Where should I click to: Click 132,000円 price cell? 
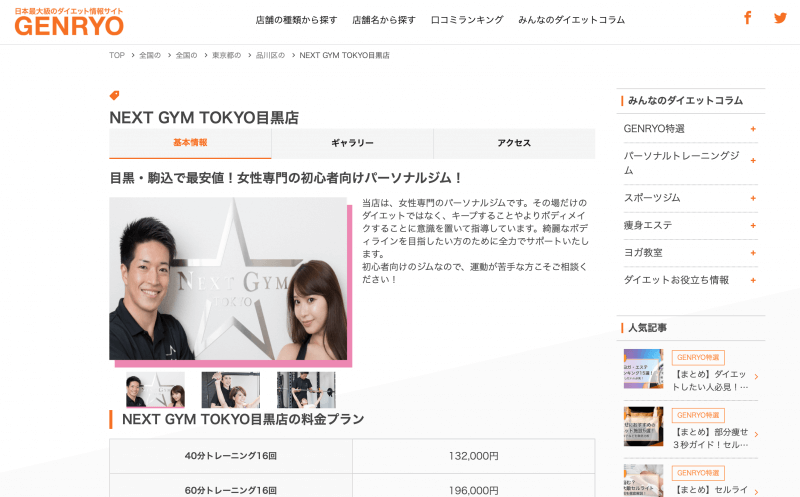point(473,456)
